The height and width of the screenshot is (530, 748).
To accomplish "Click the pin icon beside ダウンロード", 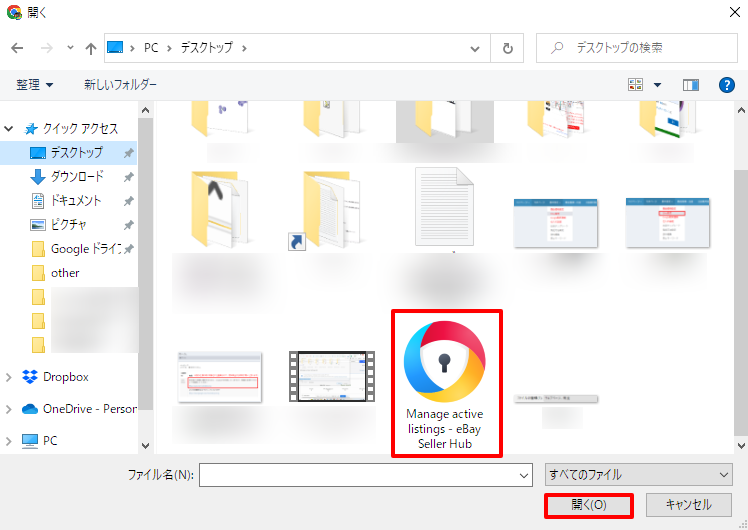I will [128, 177].
